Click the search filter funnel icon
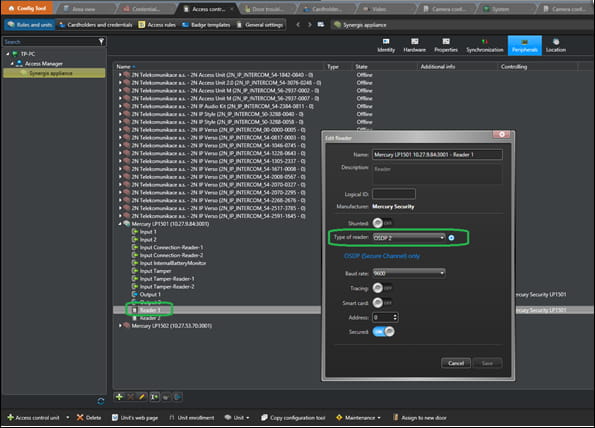595x428 pixels. [101, 41]
